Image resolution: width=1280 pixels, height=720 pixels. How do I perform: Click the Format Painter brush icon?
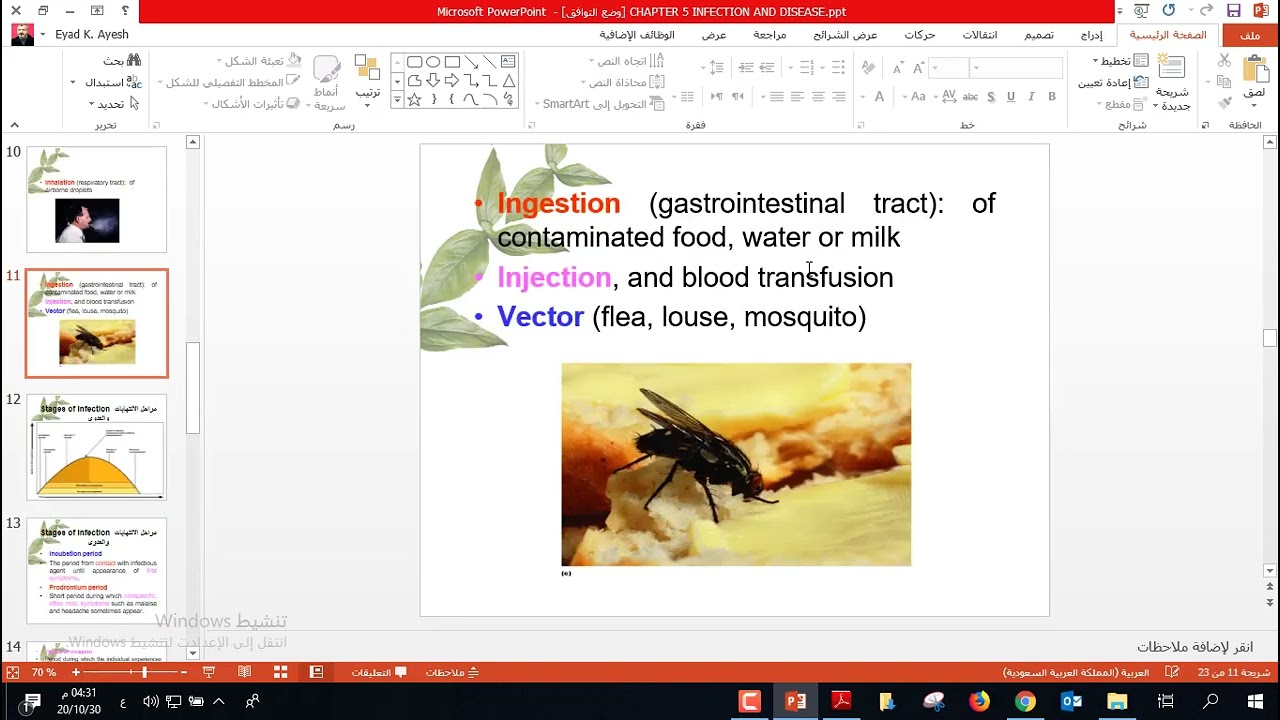tap(1224, 103)
